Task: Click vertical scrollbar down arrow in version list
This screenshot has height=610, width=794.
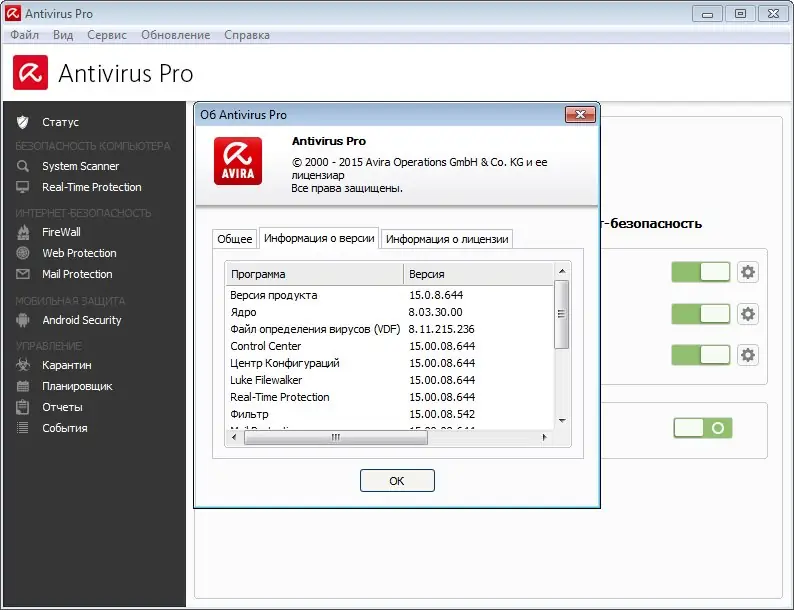Action: pos(562,421)
